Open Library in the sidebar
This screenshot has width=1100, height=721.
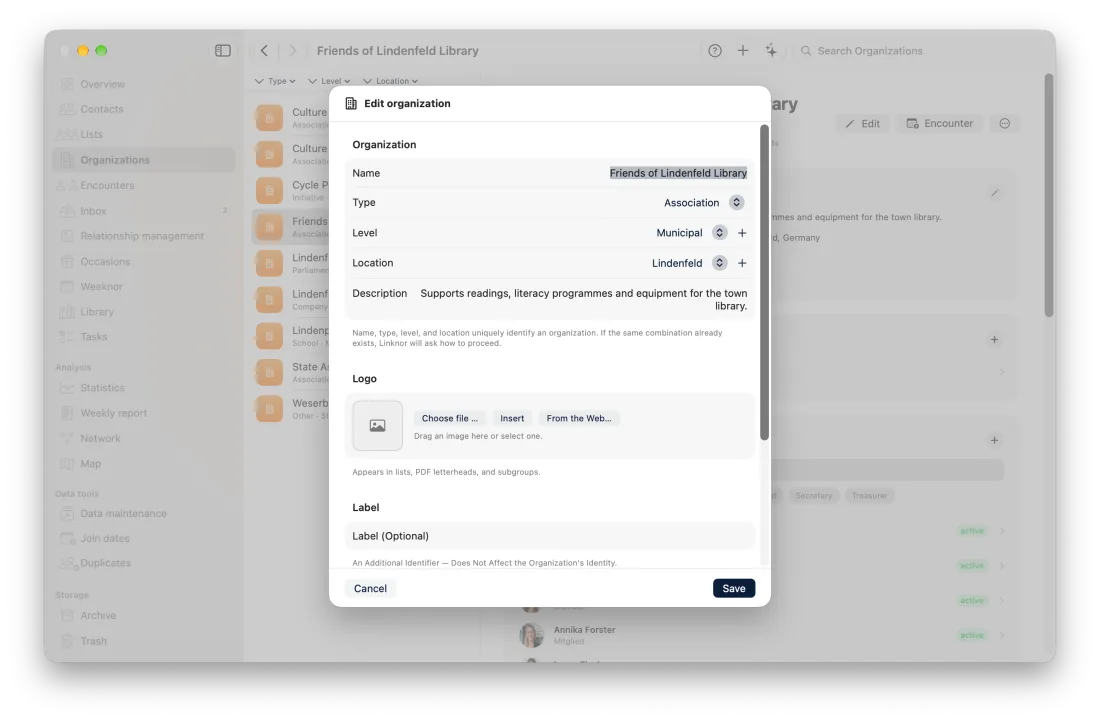(145, 312)
